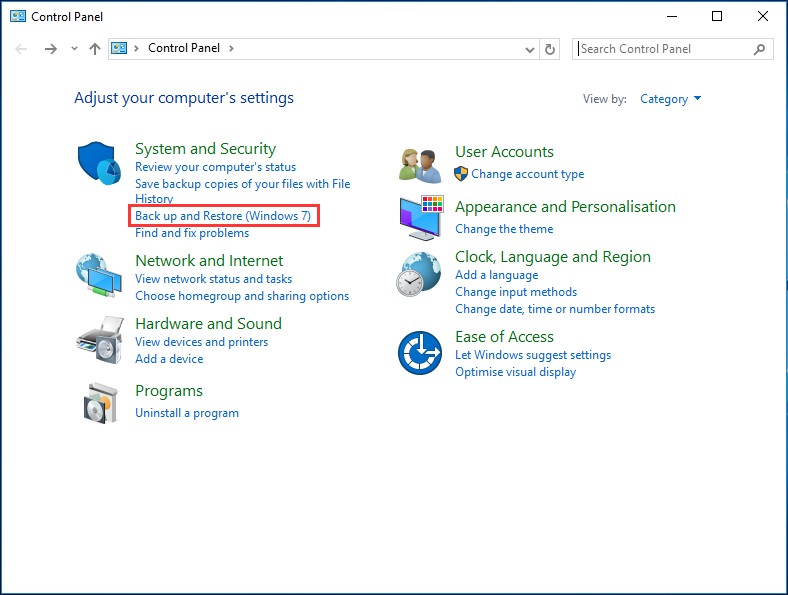Click Uninstall a program

[186, 413]
